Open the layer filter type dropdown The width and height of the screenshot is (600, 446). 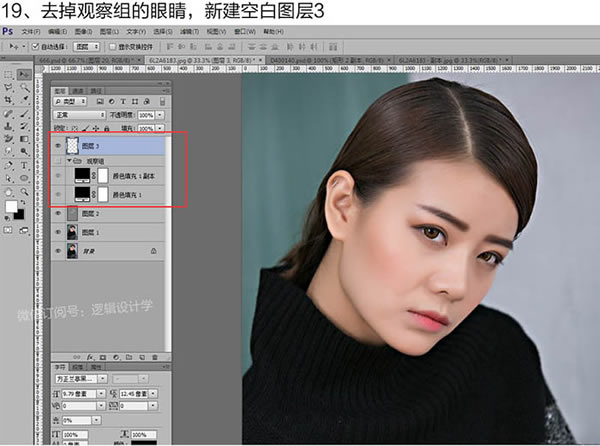coord(70,101)
